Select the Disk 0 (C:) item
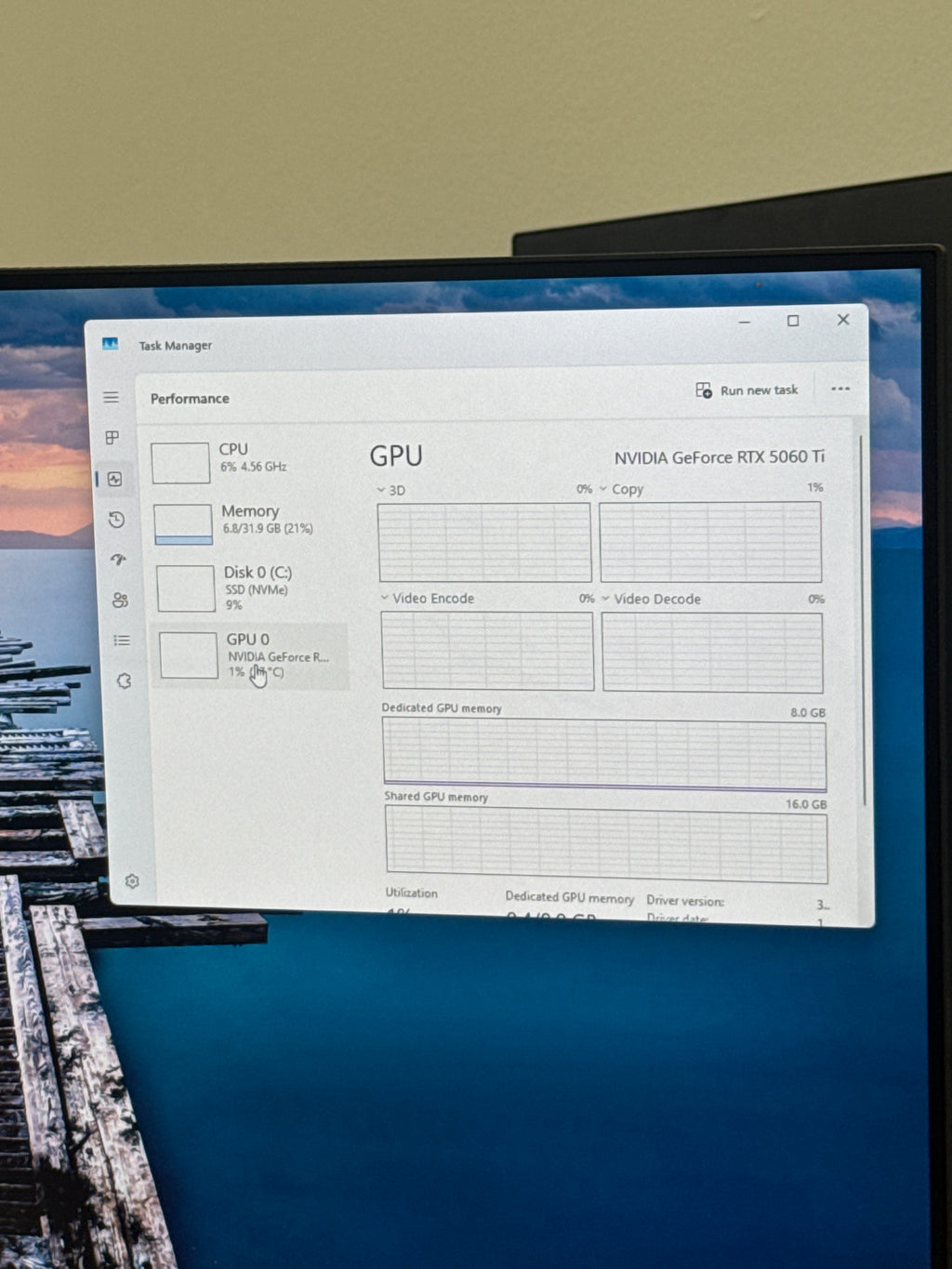Viewport: 952px width, 1269px height. (x=248, y=588)
